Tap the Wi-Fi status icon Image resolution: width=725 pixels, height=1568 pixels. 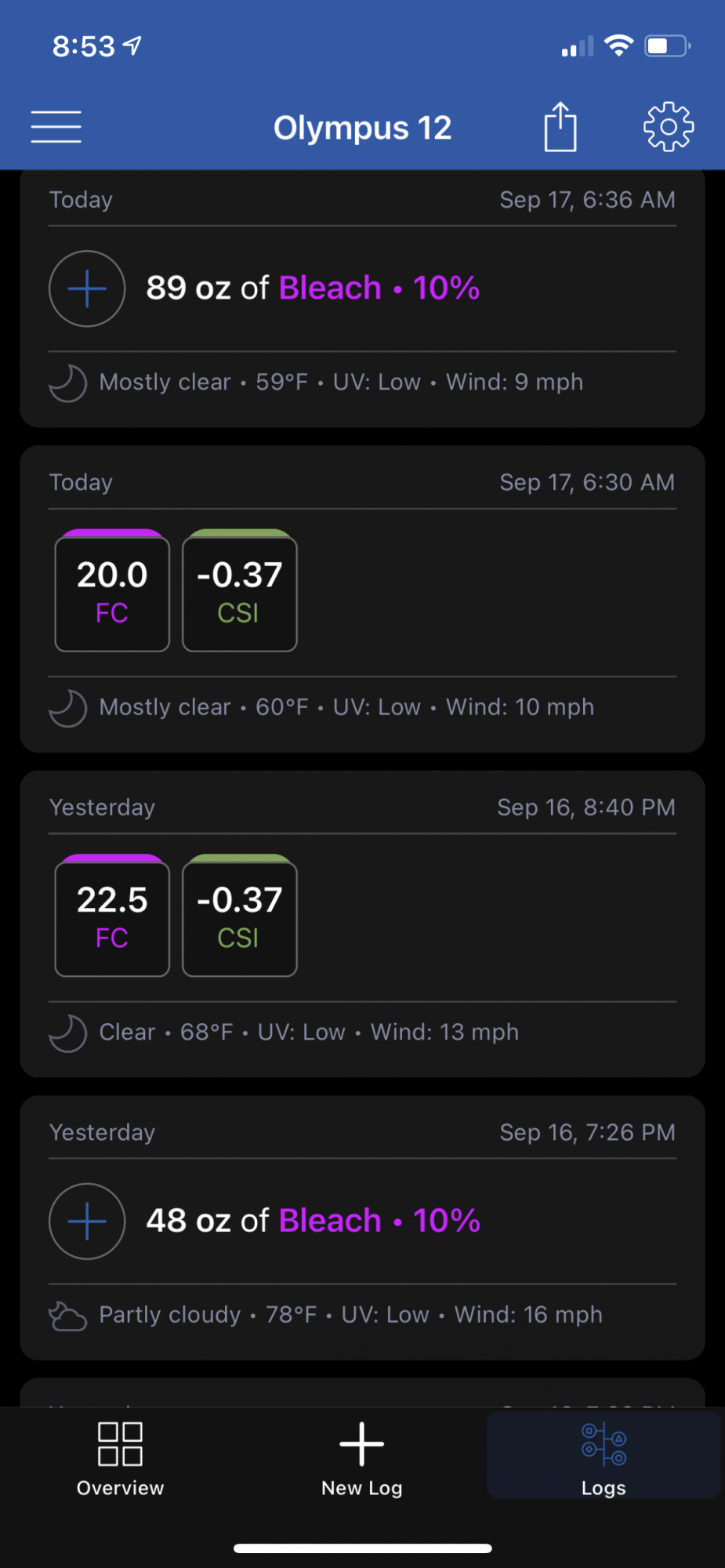[x=619, y=45]
